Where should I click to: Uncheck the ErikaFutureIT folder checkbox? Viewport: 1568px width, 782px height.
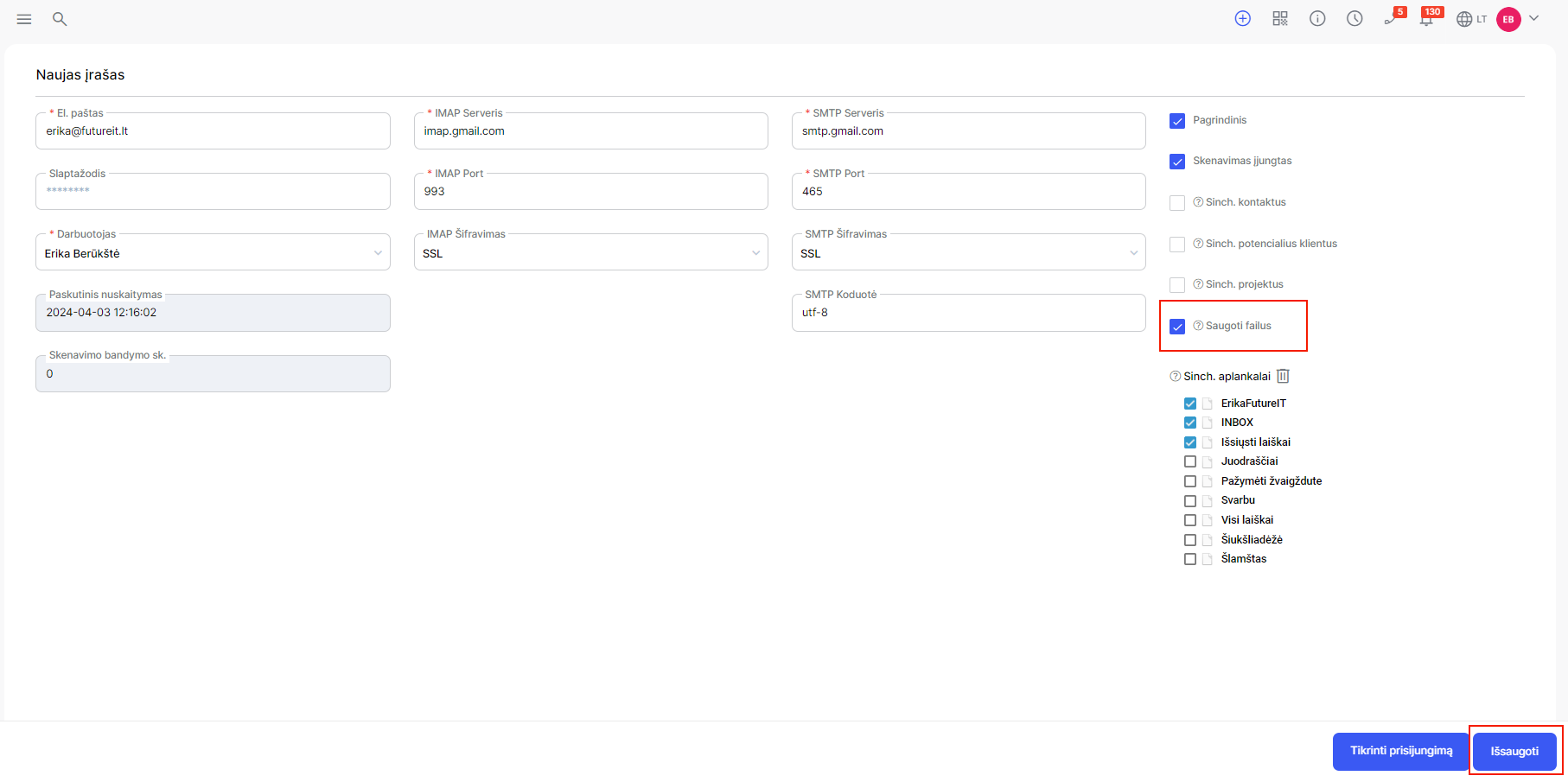[x=1190, y=404]
